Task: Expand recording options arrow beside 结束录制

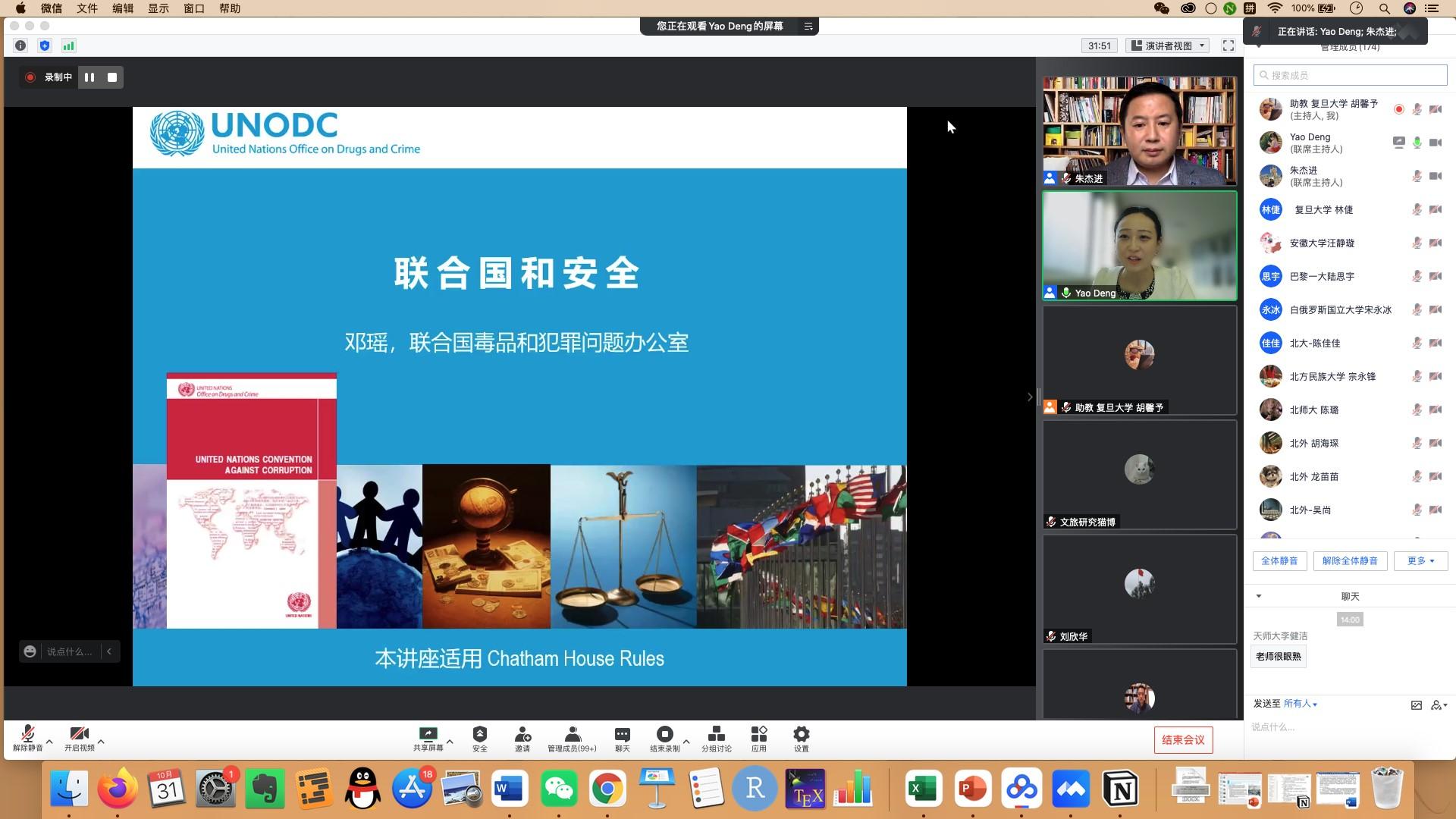Action: coord(686,741)
